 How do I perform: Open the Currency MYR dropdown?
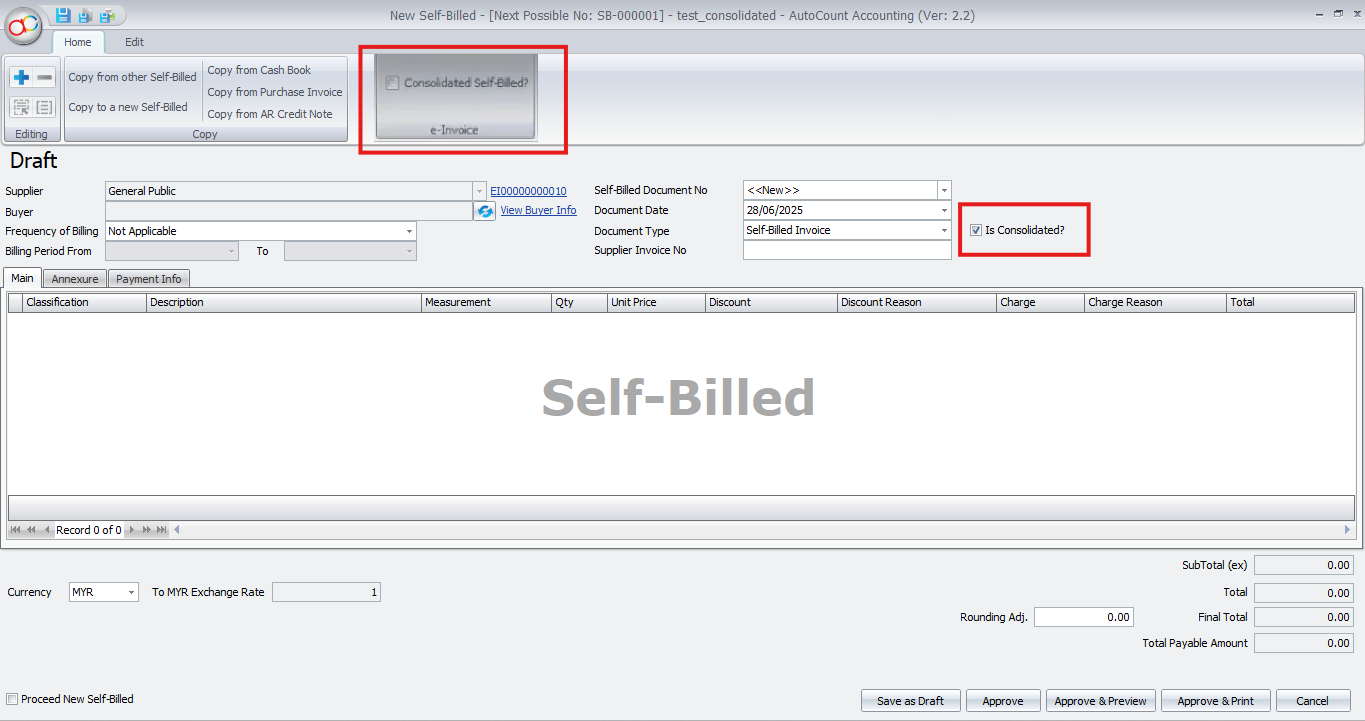[x=132, y=592]
